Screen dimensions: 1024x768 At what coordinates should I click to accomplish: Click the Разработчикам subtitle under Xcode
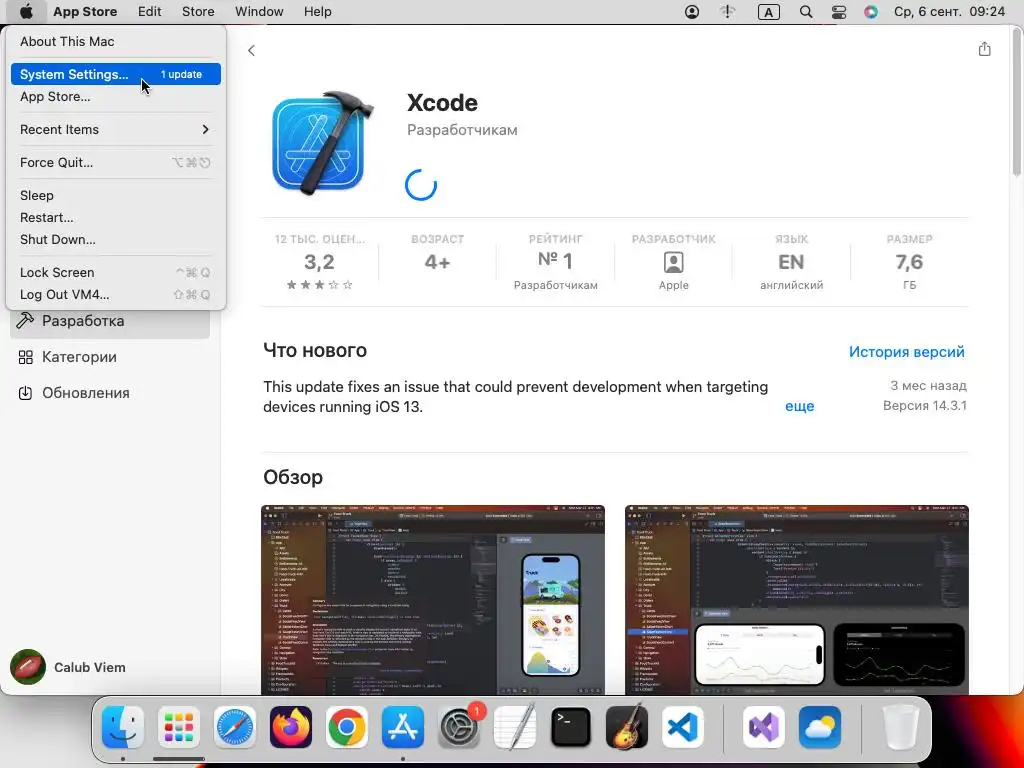click(462, 129)
